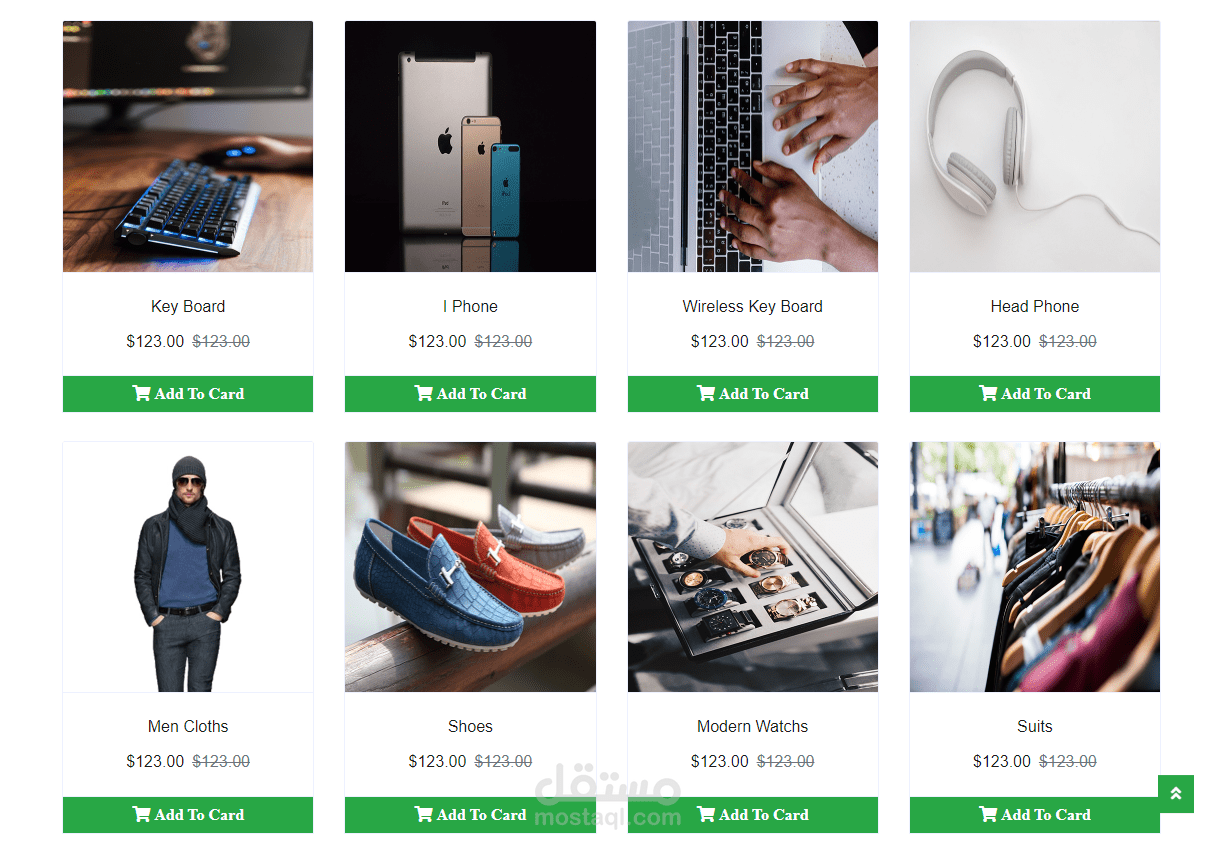Click cart icon under Suits product

click(988, 815)
